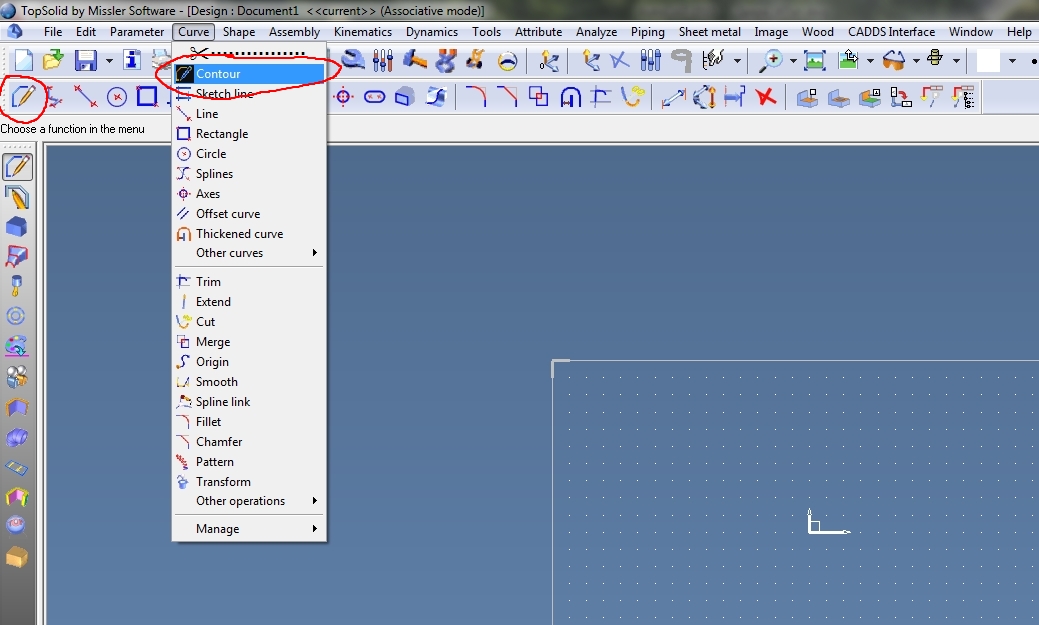This screenshot has width=1039, height=625.
Task: Choose Trim in the Curve menu
Action: pos(249,282)
